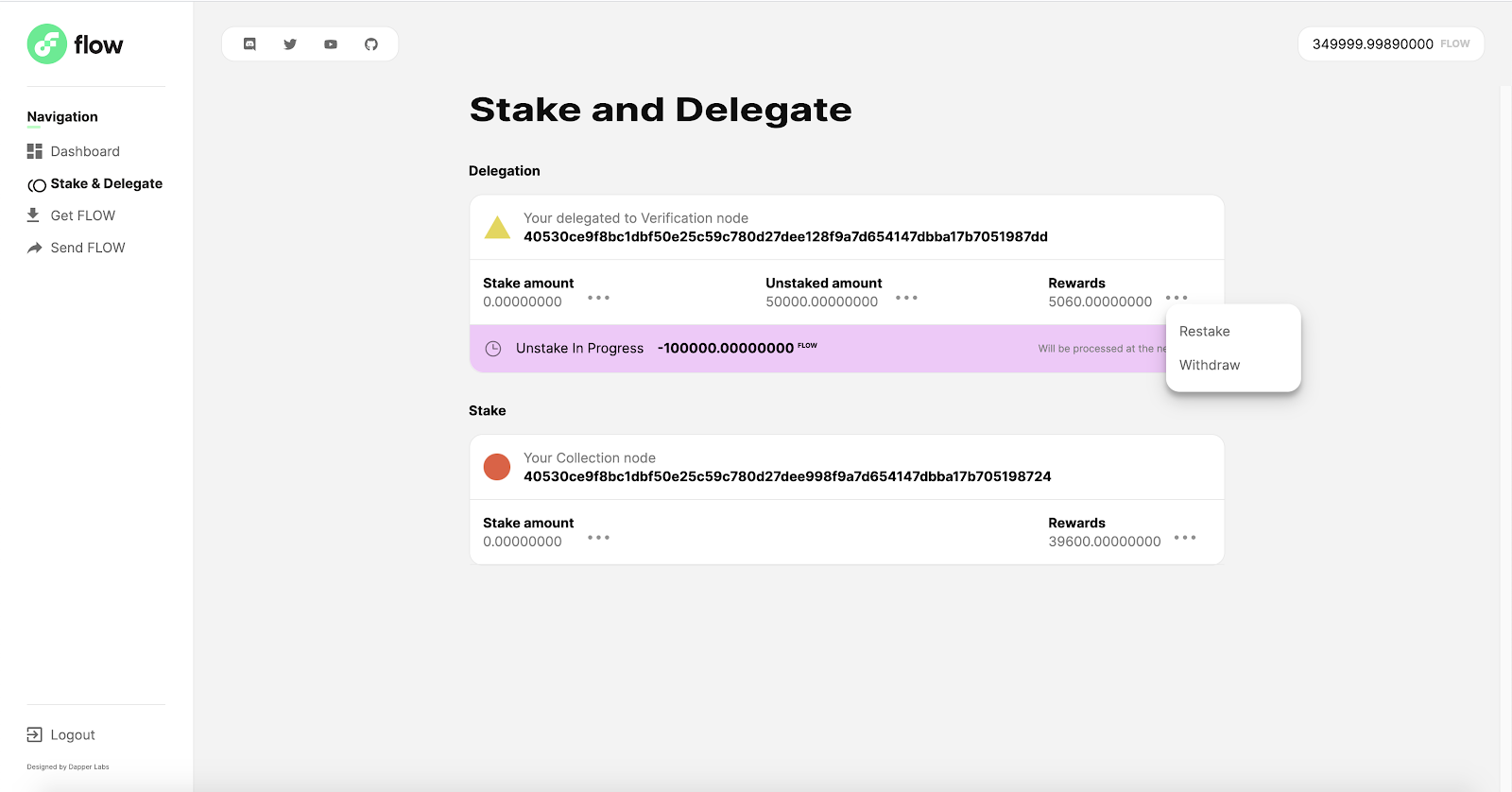This screenshot has height=792, width=1512.
Task: Open the Discord link icon
Action: 249,44
